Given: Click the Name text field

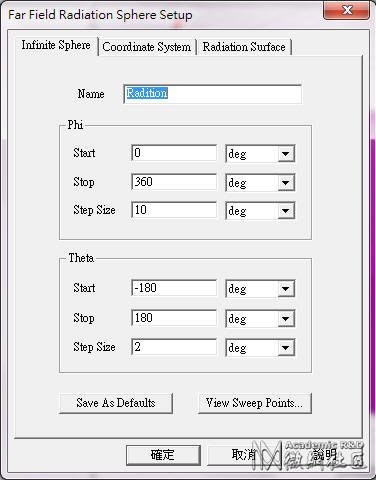Looking at the screenshot, I should [212, 94].
